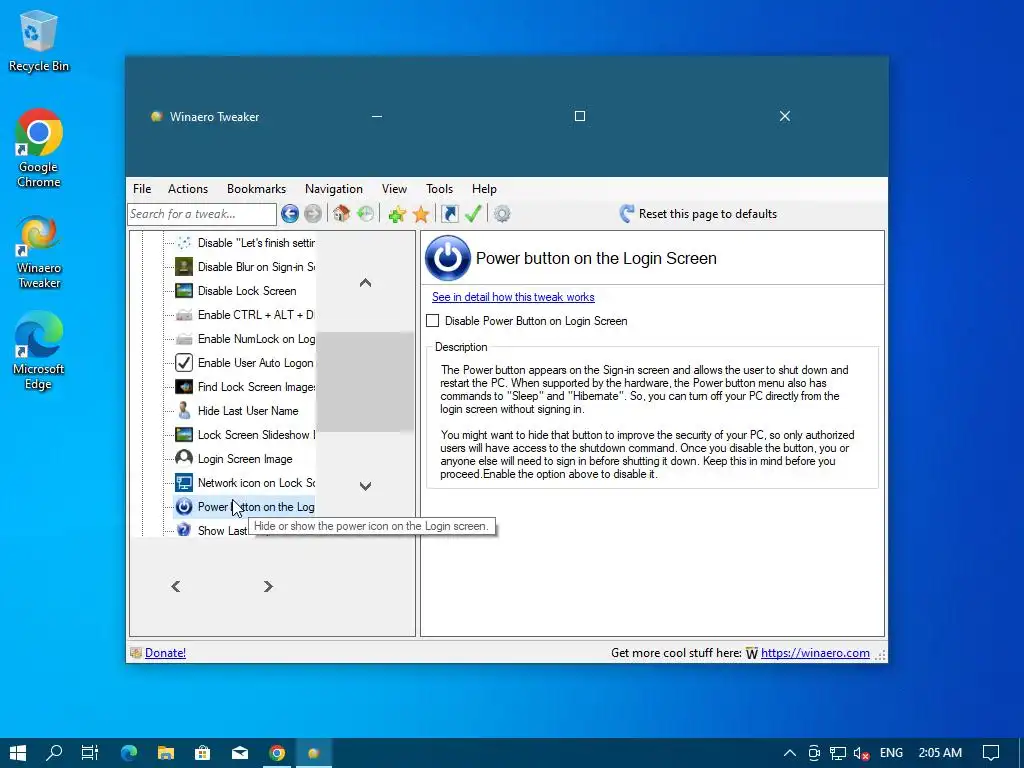This screenshot has width=1024, height=768.
Task: Show hidden system tray icons chevron
Action: pos(790,753)
